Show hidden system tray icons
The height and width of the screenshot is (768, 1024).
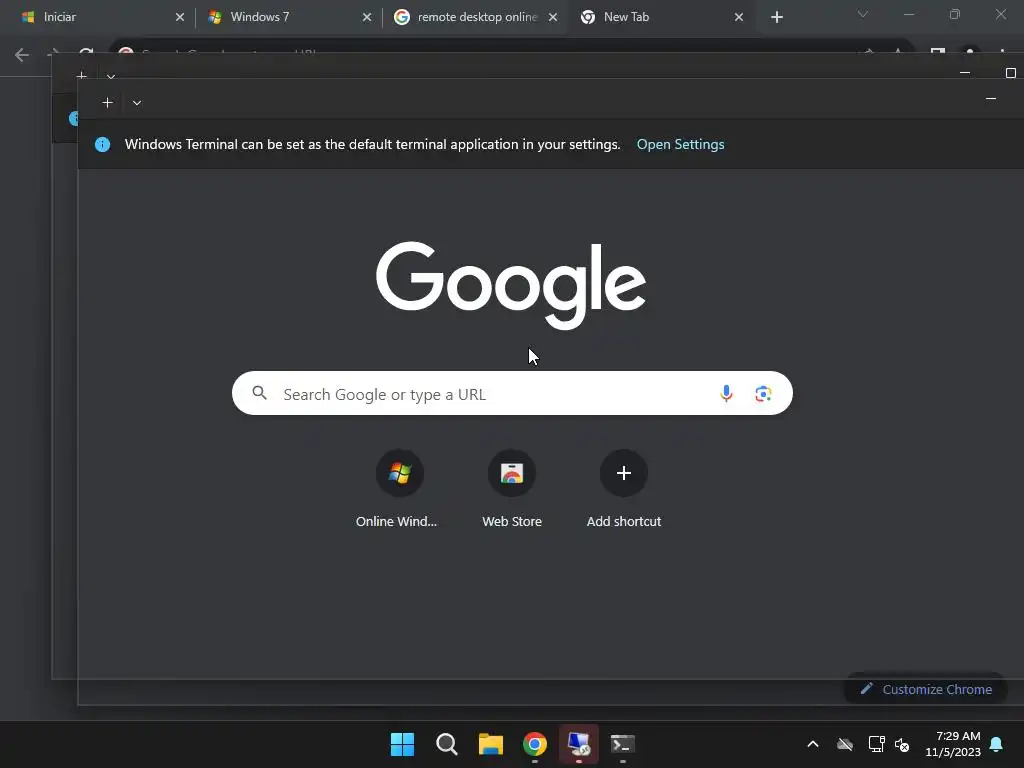click(812, 744)
